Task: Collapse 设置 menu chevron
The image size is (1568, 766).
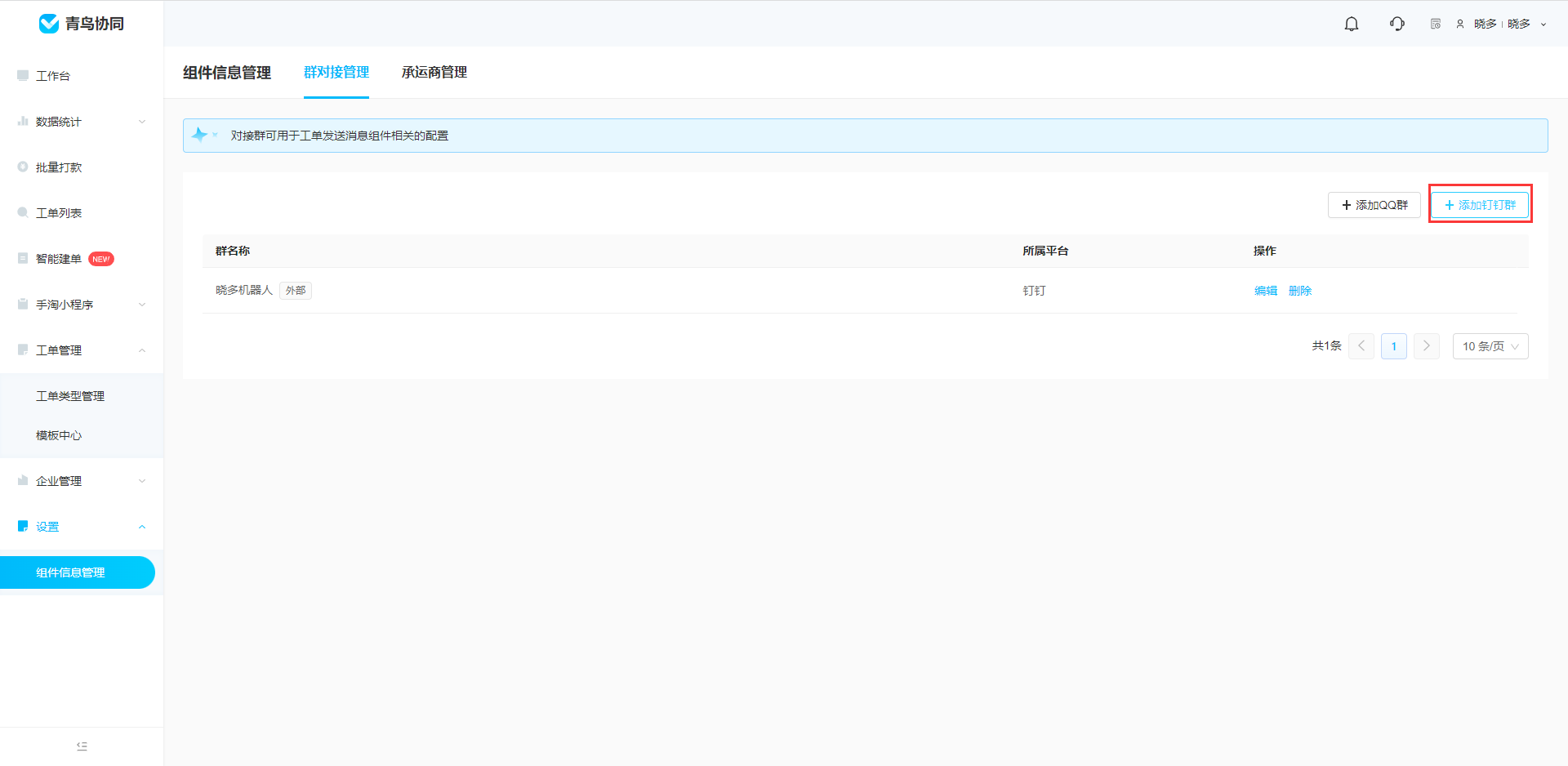Action: [142, 527]
